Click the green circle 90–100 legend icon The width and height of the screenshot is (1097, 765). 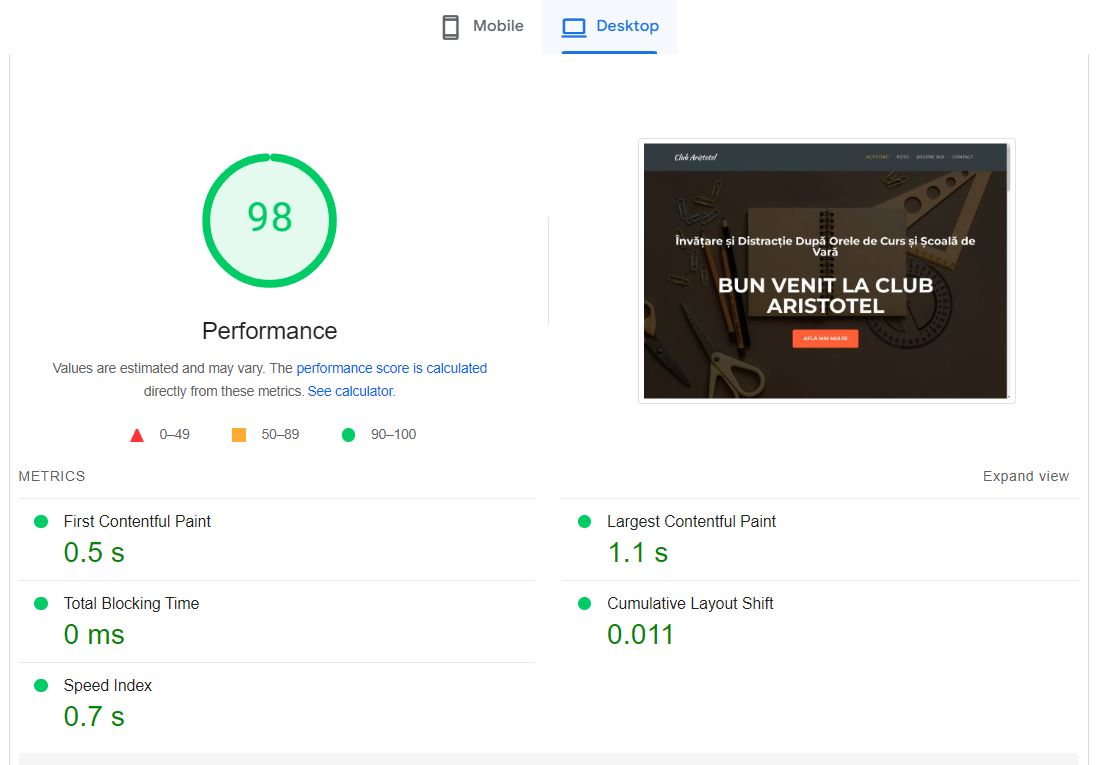pyautogui.click(x=348, y=435)
